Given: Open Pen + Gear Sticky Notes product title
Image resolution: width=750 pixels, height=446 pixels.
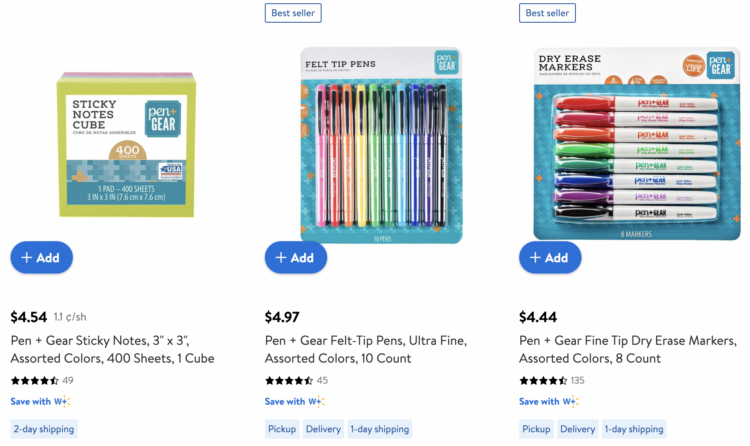Looking at the screenshot, I should (x=111, y=349).
